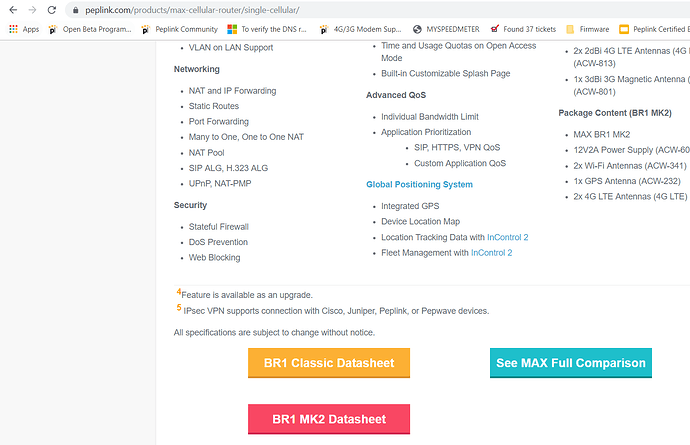Click the NAT Pool list item
Screen dimensions: 690x445
point(206,153)
